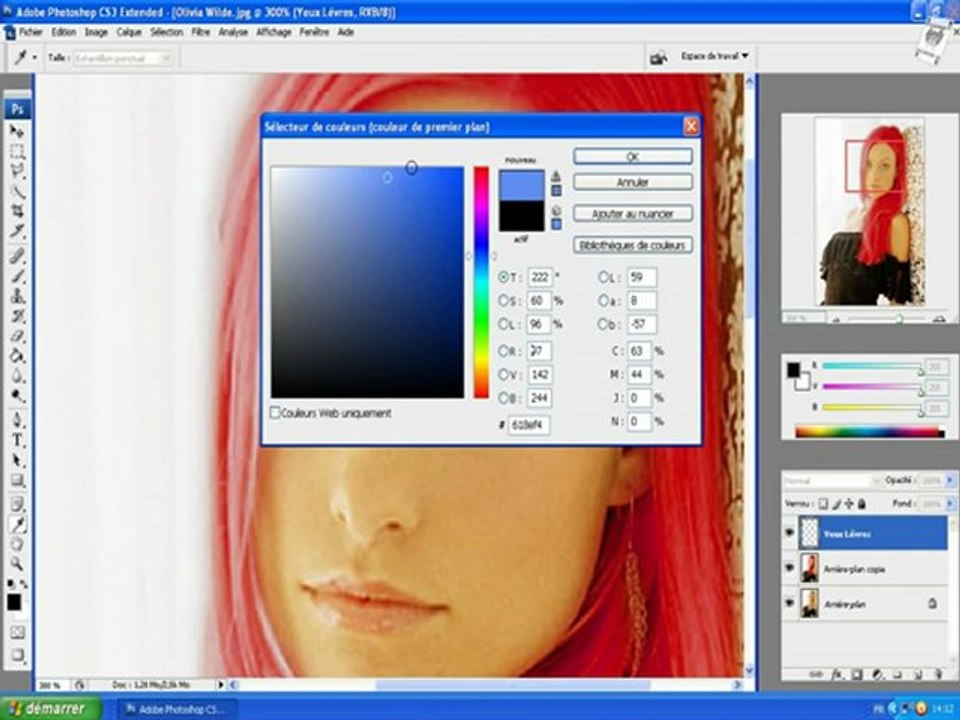Click add layer mask icon
The width and height of the screenshot is (960, 720).
coord(857,674)
